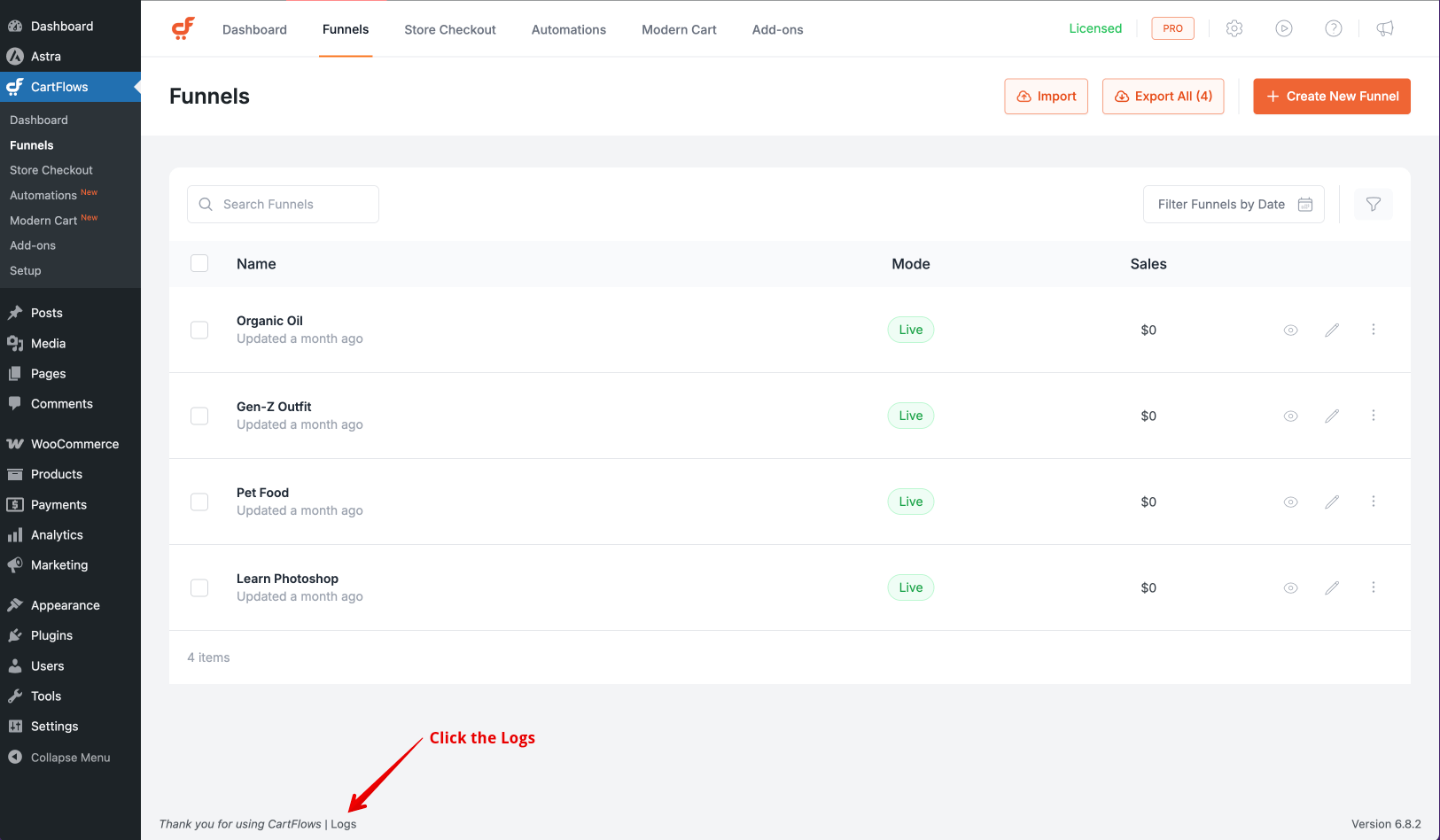1440x840 pixels.
Task: Open Analytics in the sidebar
Action: coord(70,534)
